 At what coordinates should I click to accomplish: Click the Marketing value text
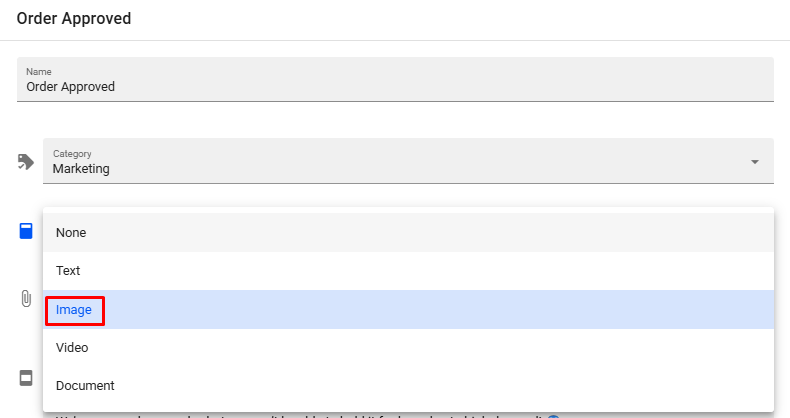(x=81, y=169)
